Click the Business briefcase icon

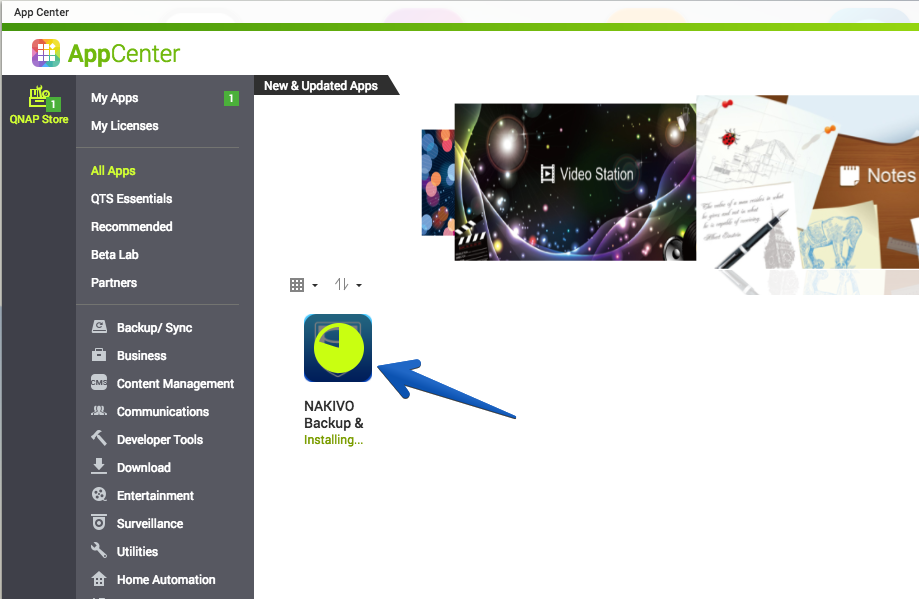99,355
